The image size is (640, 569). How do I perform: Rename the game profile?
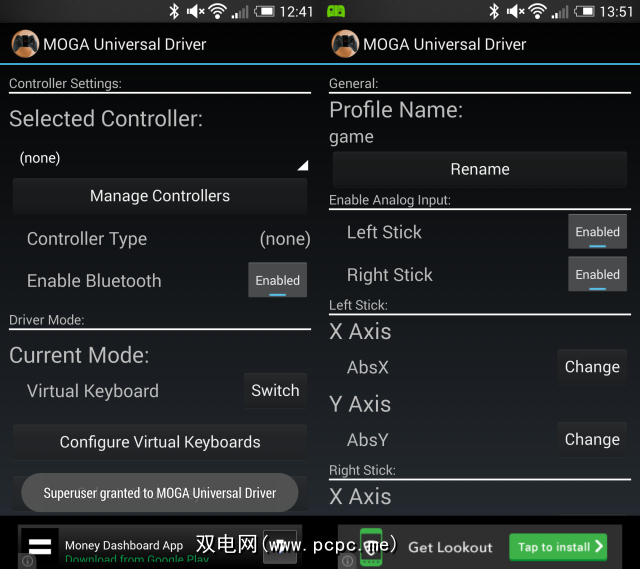coord(480,169)
